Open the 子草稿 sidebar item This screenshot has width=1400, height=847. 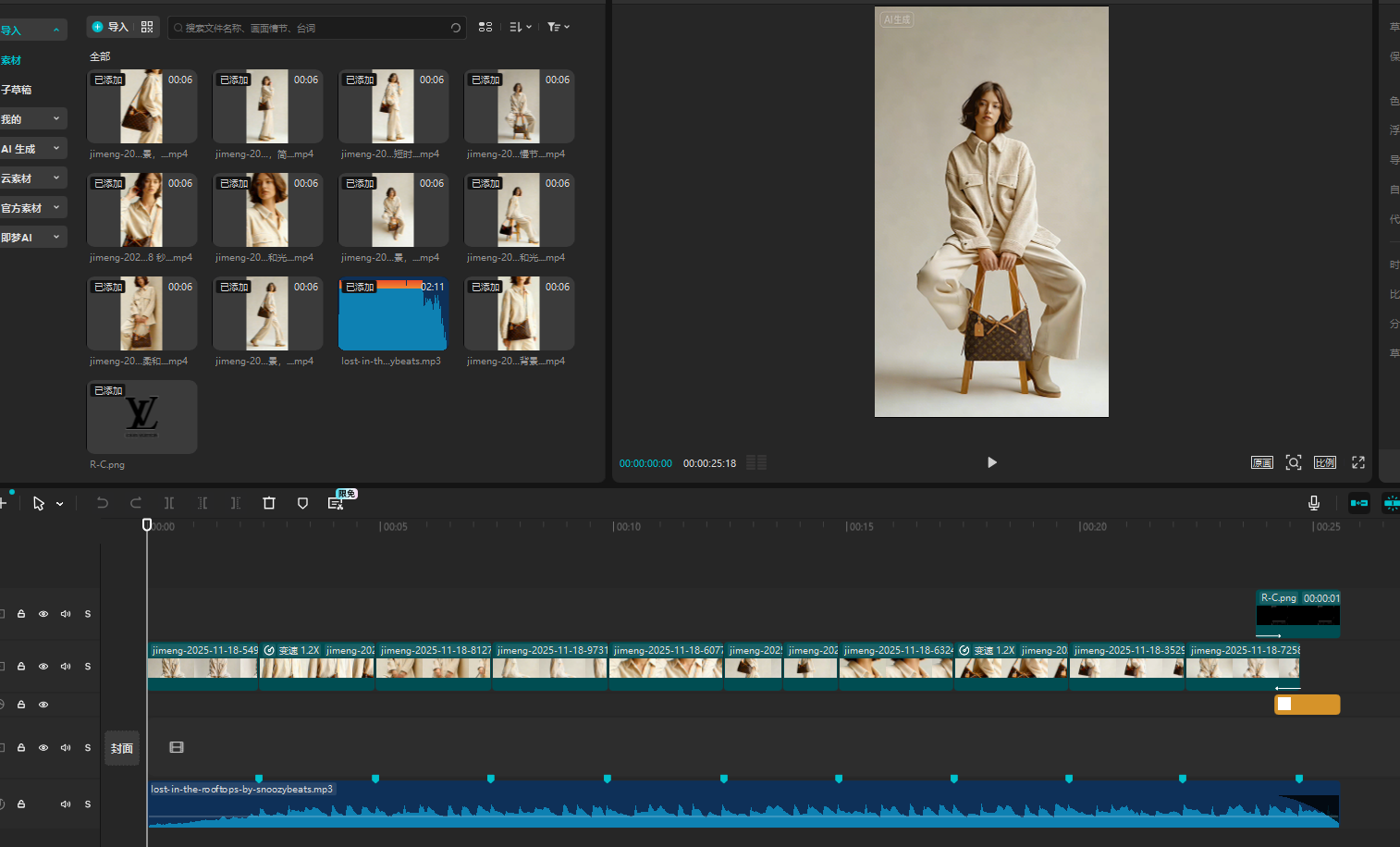pyautogui.click(x=17, y=90)
